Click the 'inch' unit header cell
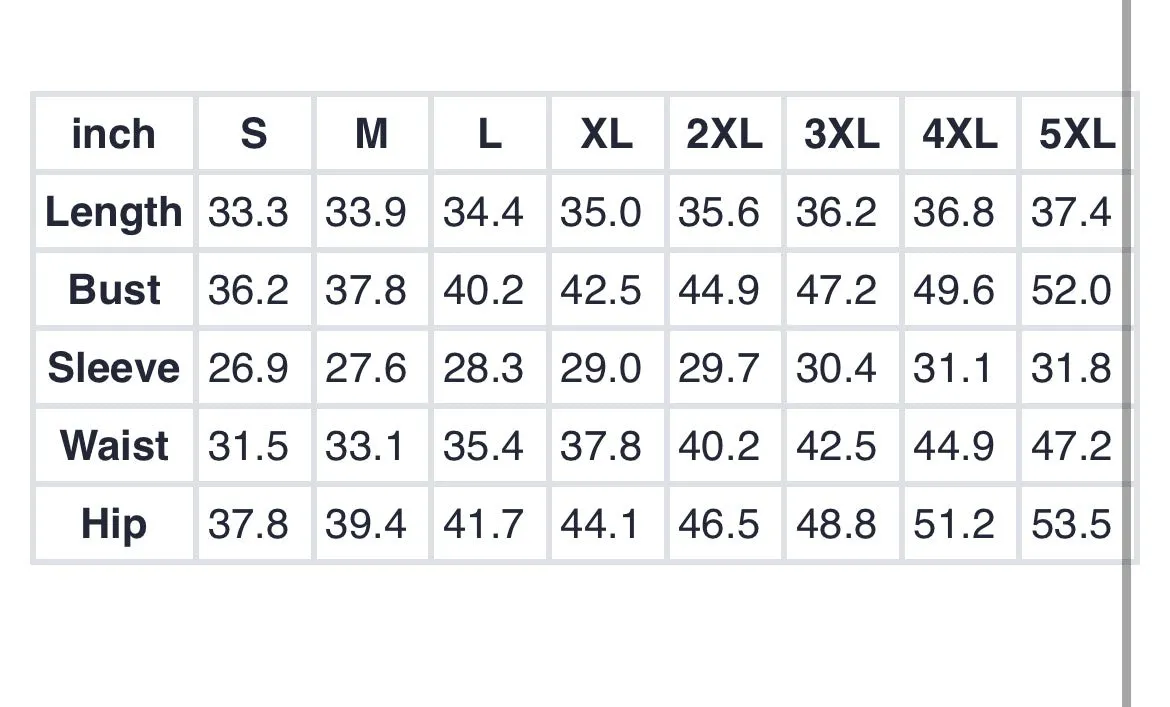This screenshot has height=707, width=1170. 114,133
